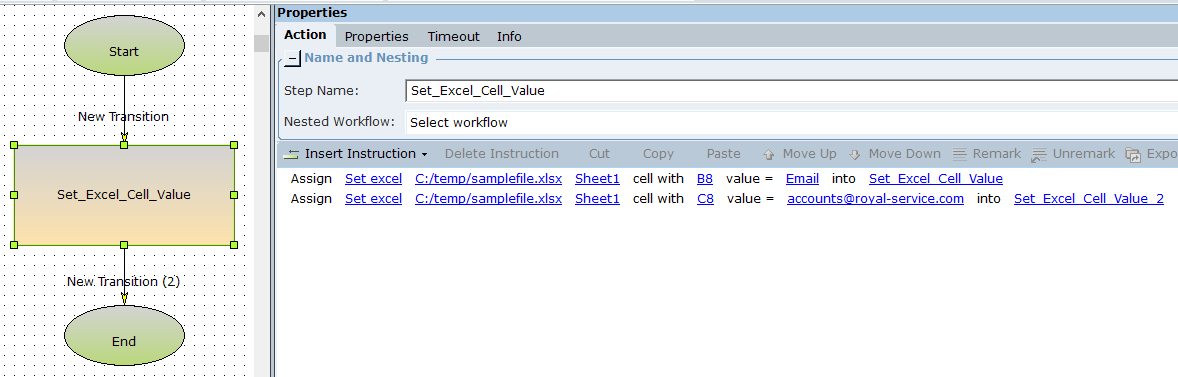This screenshot has width=1178, height=377.
Task: Switch to the Timeout tab
Action: (x=453, y=36)
